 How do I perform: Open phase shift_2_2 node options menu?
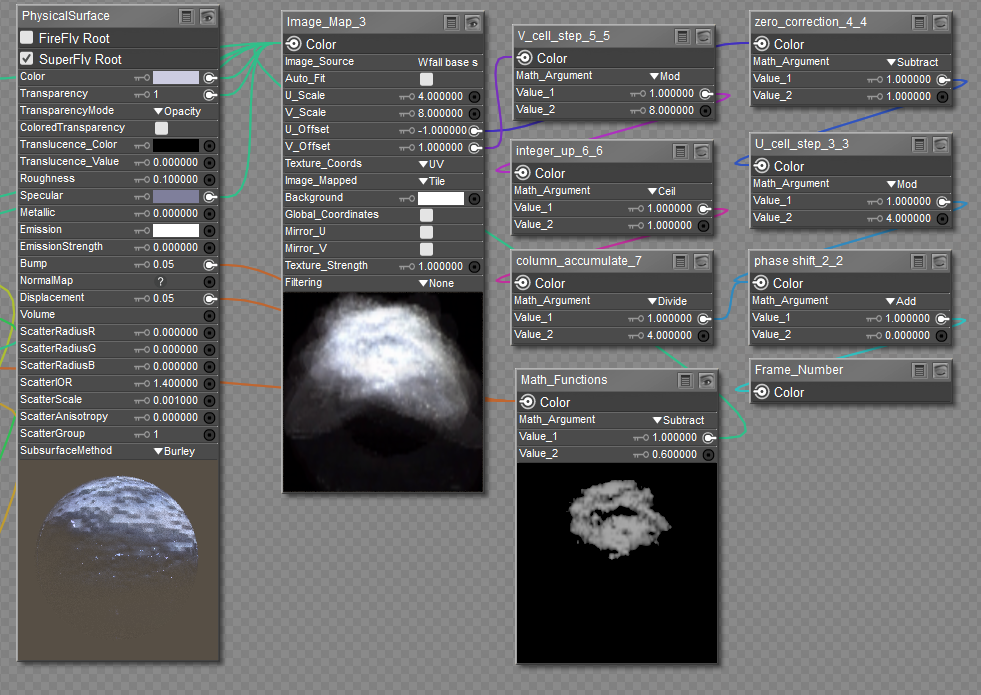918,261
